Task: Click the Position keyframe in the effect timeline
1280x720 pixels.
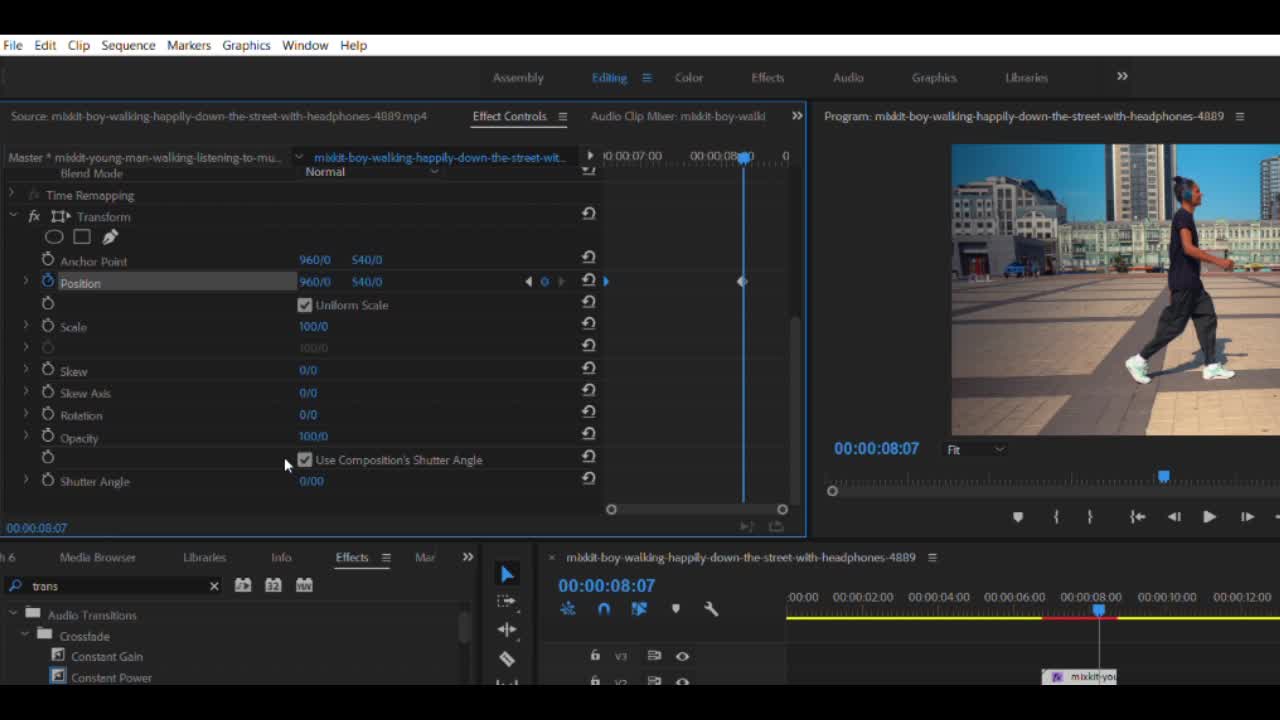Action: [x=742, y=282]
